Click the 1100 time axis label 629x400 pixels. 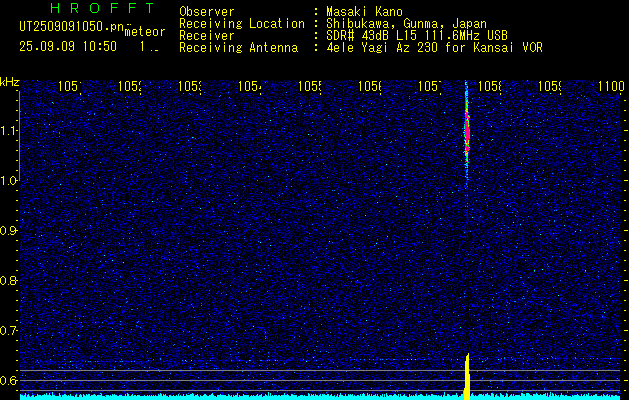coord(611,86)
